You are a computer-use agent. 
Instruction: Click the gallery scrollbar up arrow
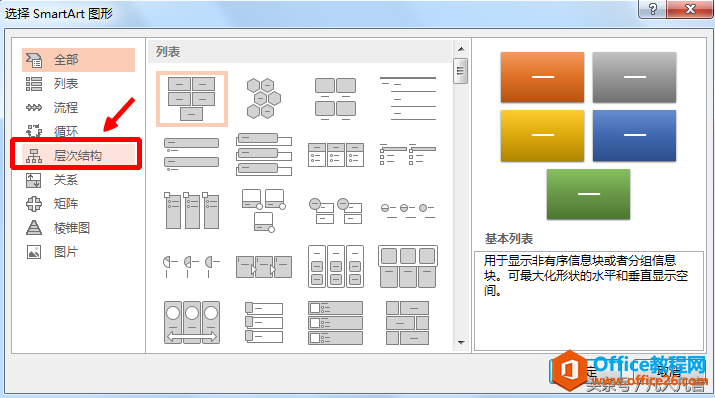coord(461,49)
